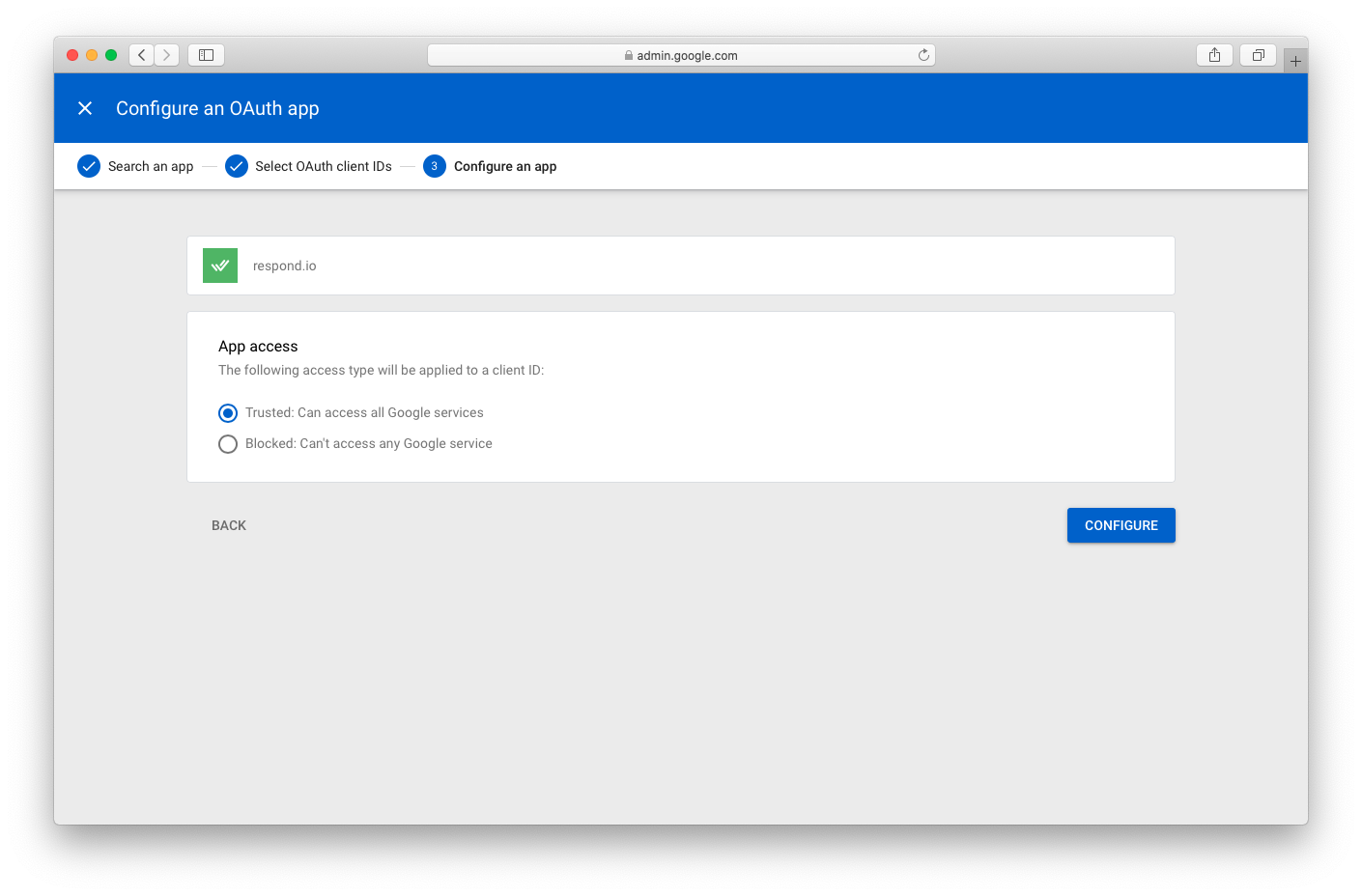Image resolution: width=1362 pixels, height=896 pixels.
Task: Click the checkmark icon for Search an app step
Action: point(89,166)
